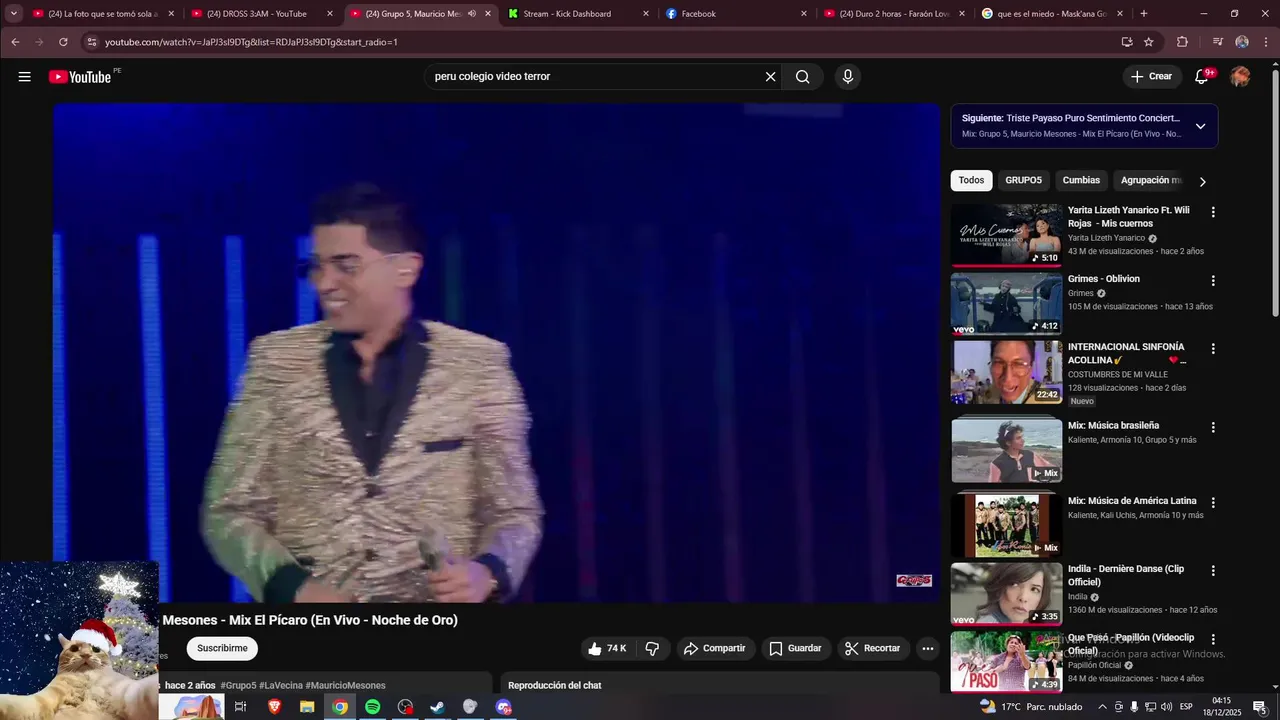Open Mix: Música brasileña thumbnail

(x=1006, y=450)
